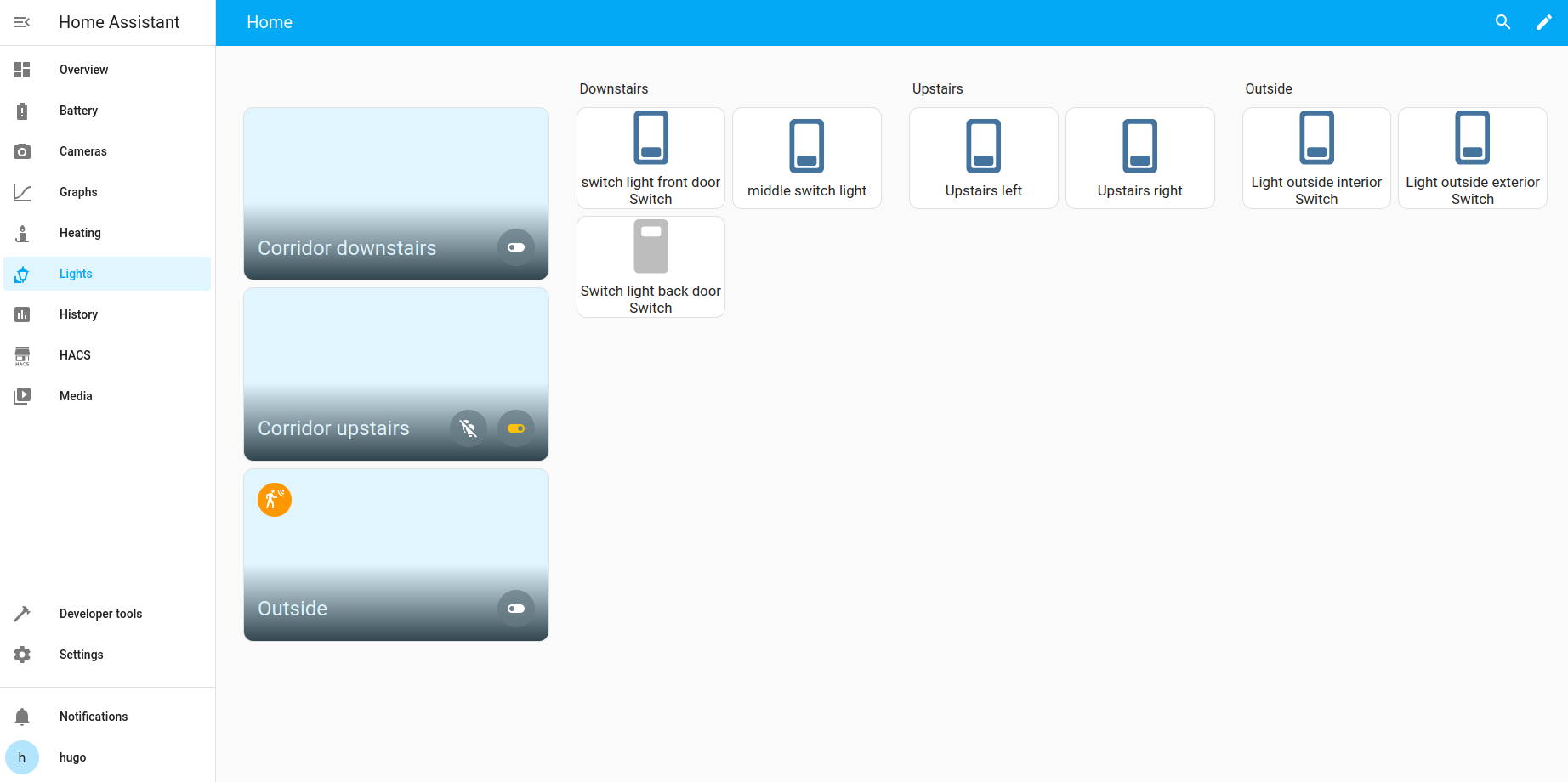Click the light-off icon on Corridor upstairs
Image resolution: width=1568 pixels, height=782 pixels.
[469, 428]
